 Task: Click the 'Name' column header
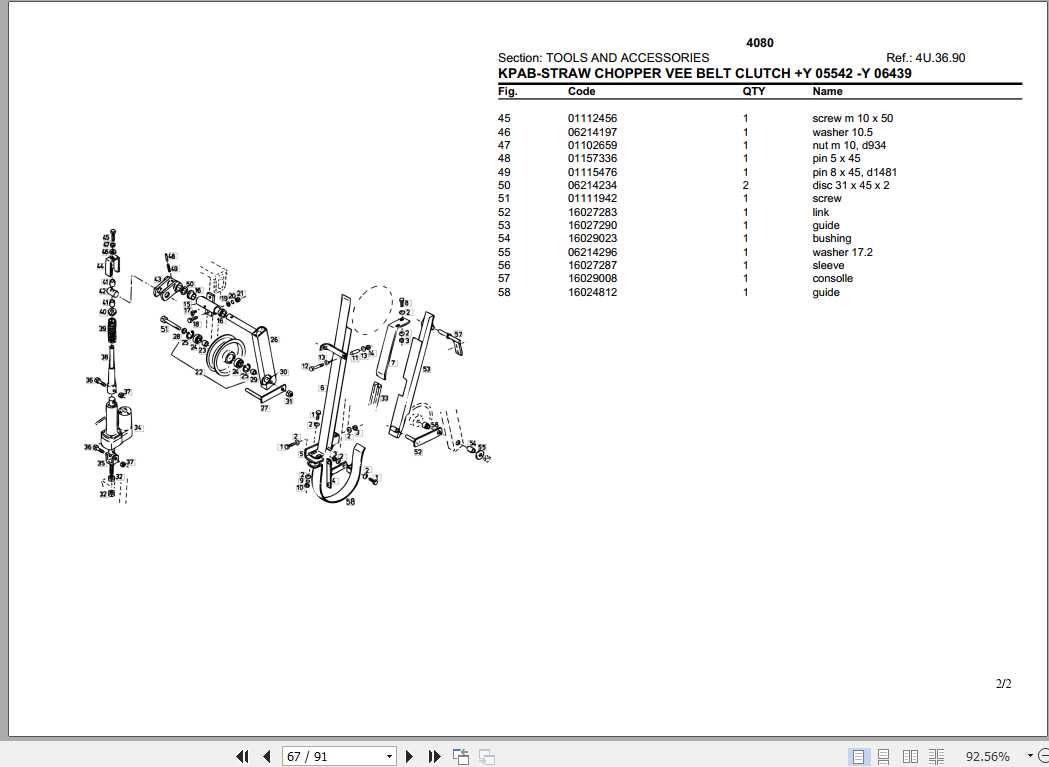pyautogui.click(x=827, y=91)
